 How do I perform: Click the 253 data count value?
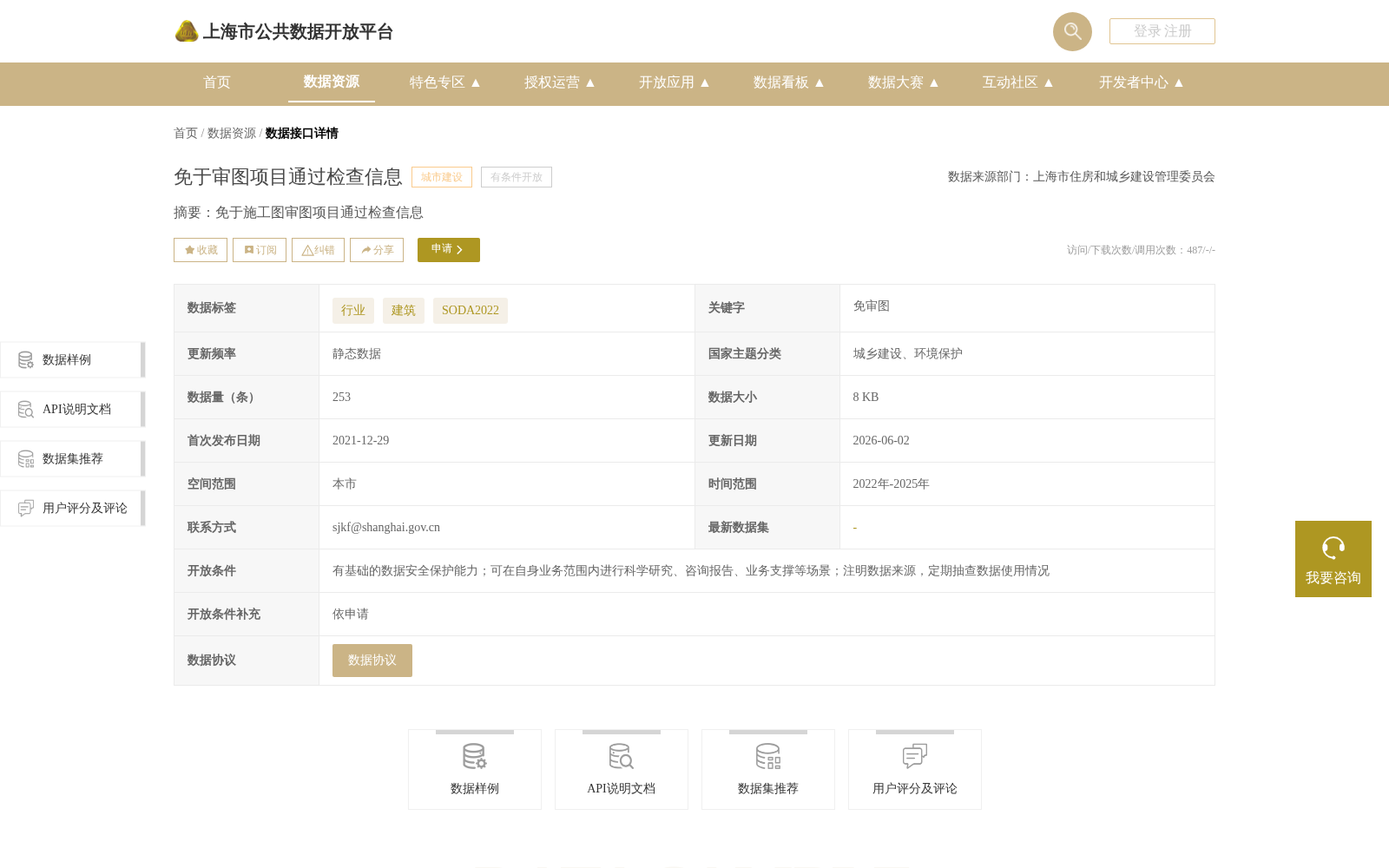[341, 397]
